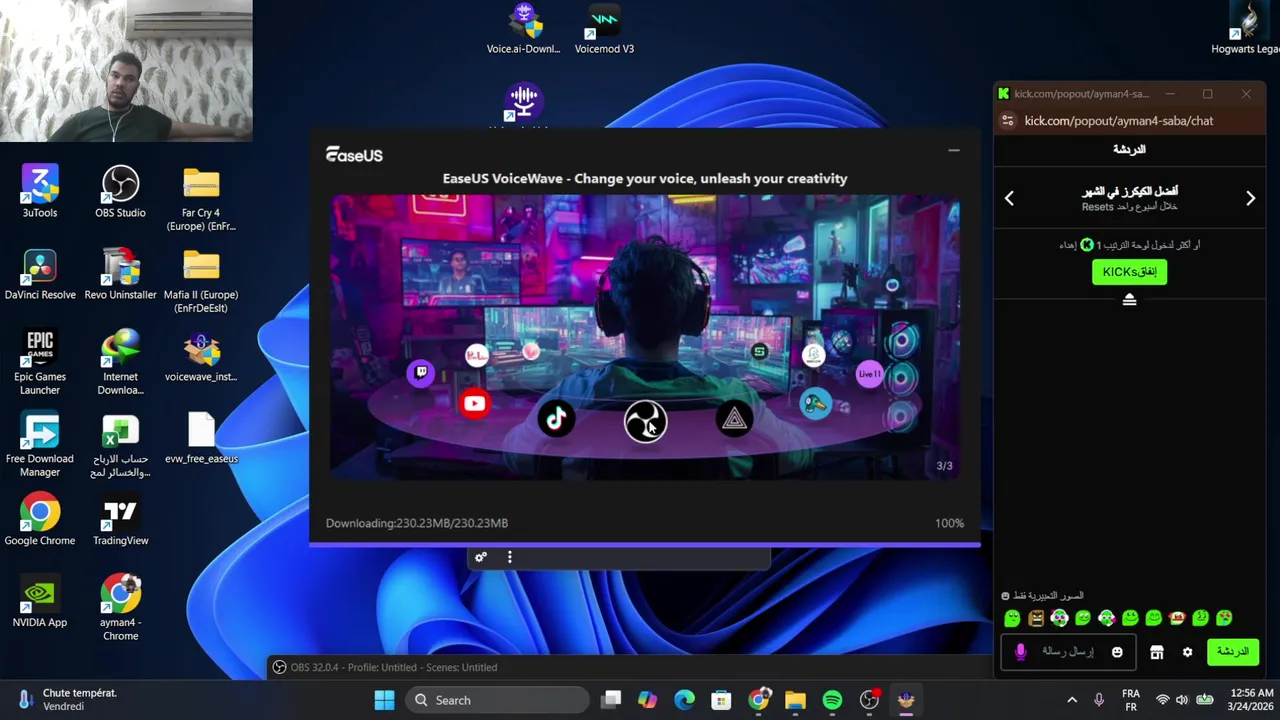Image resolution: width=1280 pixels, height=720 pixels.
Task: Click the green KICKs spend button
Action: pos(1129,272)
